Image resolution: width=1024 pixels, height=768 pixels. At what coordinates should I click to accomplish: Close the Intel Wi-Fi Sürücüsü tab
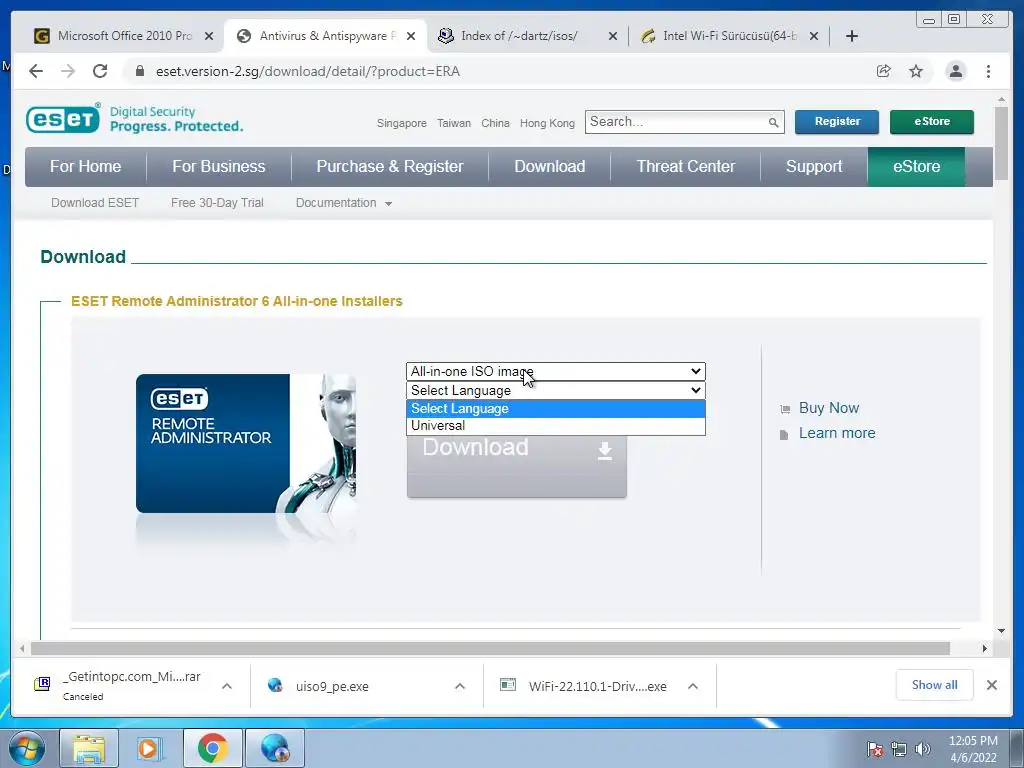[x=814, y=36]
